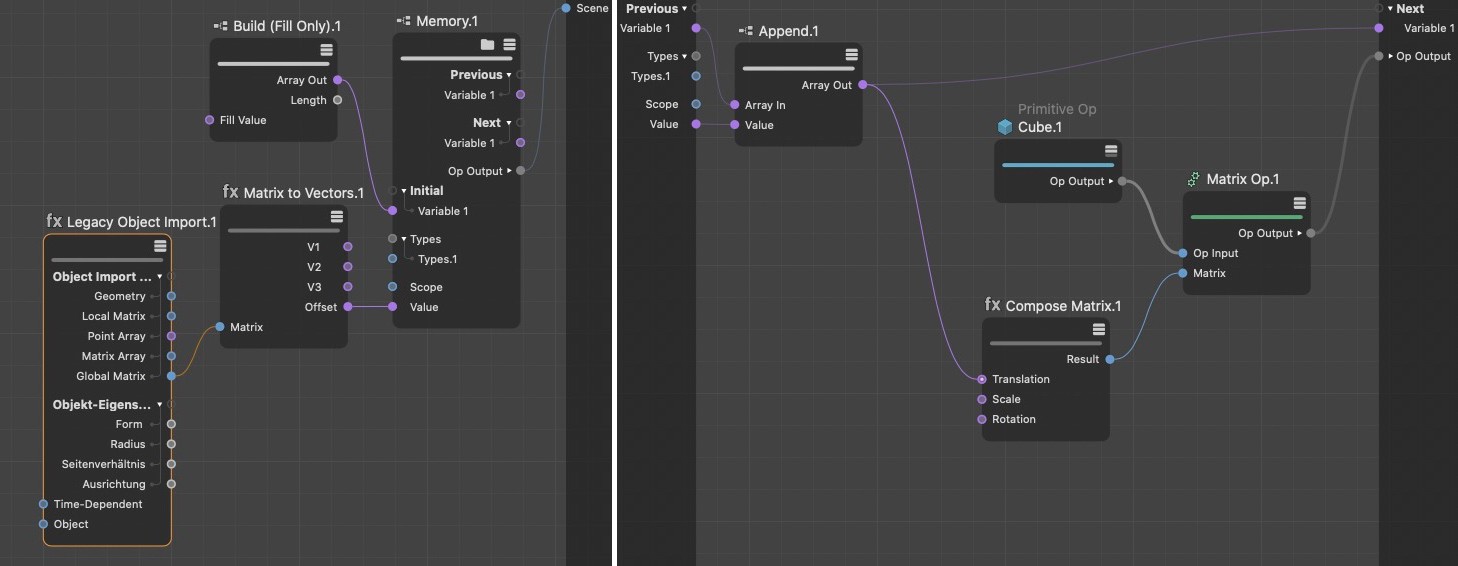This screenshot has width=1458, height=566.
Task: Select the Time-Dependent input port
Action: [x=43, y=504]
